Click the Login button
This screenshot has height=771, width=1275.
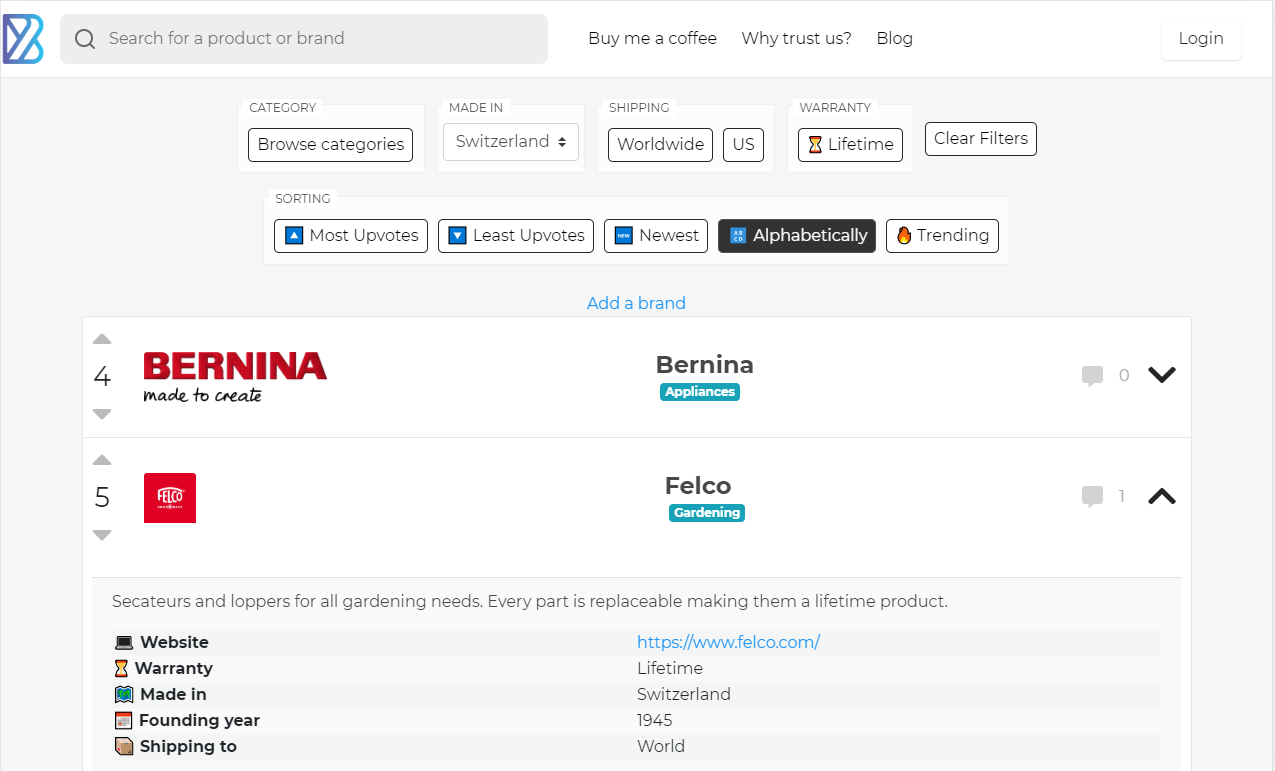(x=1201, y=39)
